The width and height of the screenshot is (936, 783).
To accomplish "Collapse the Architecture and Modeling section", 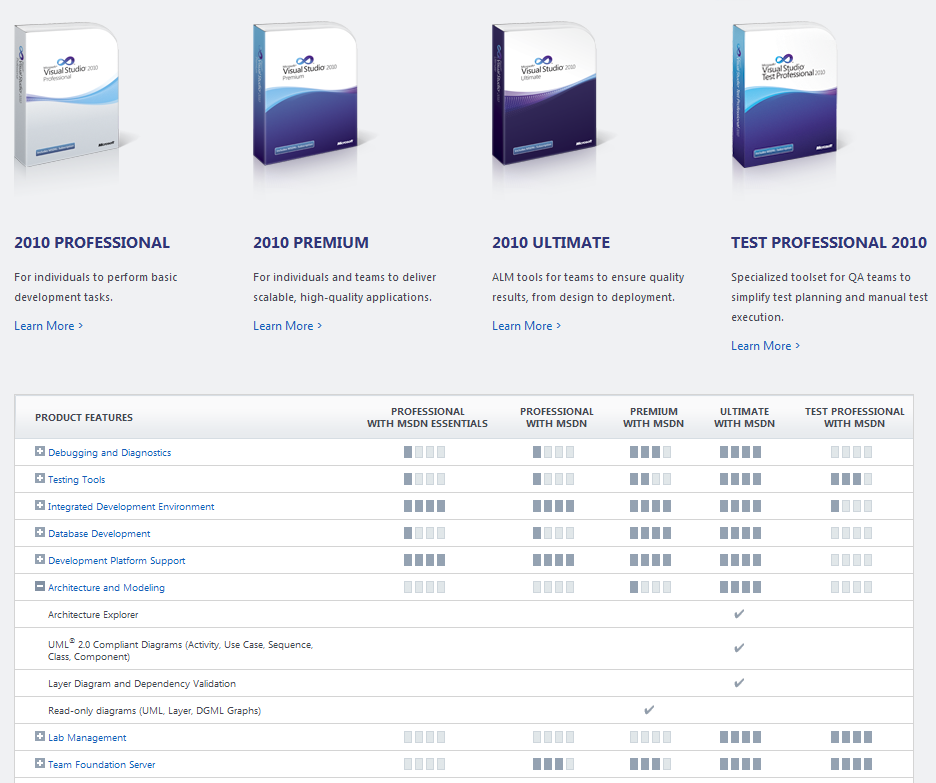I will click(x=40, y=587).
